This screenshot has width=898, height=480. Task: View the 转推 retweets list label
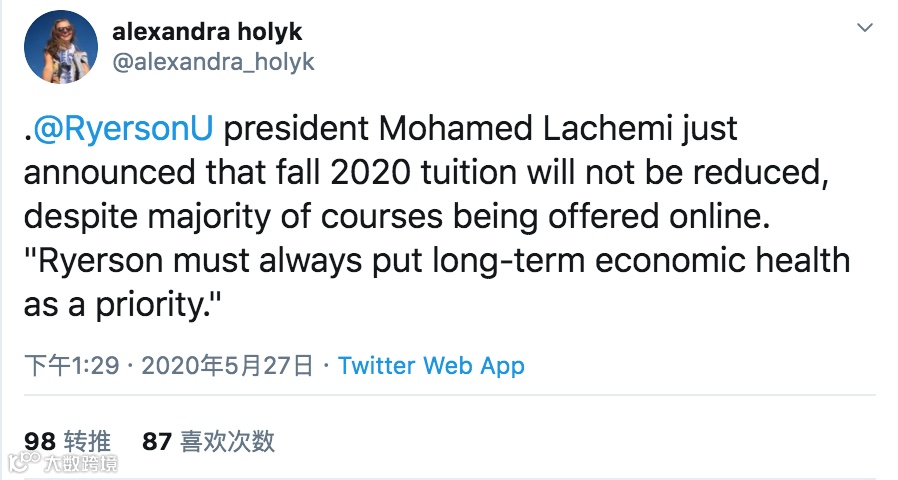87,440
